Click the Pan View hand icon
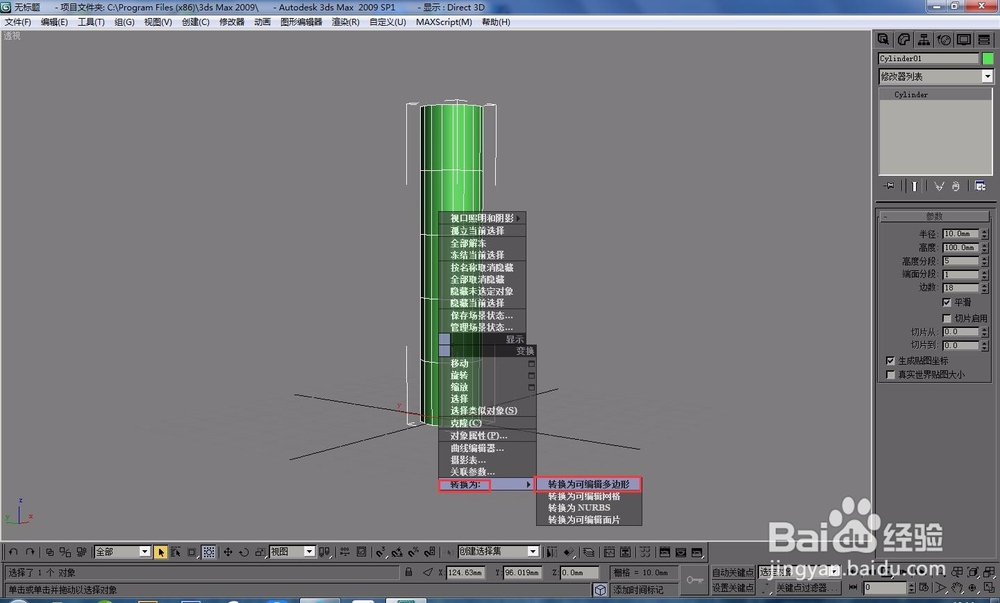 coord(957,587)
